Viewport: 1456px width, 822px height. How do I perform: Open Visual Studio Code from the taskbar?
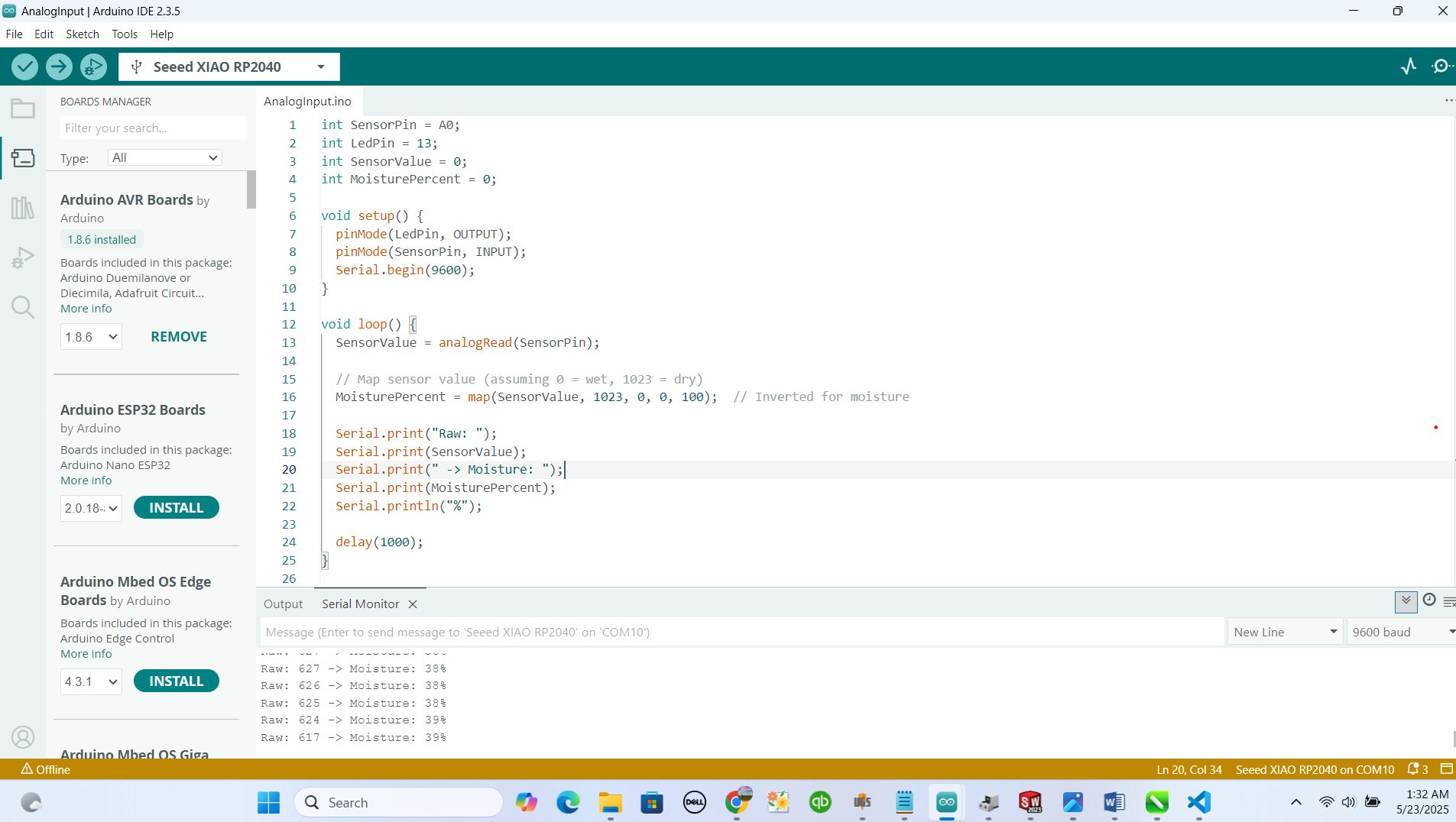click(x=1198, y=802)
